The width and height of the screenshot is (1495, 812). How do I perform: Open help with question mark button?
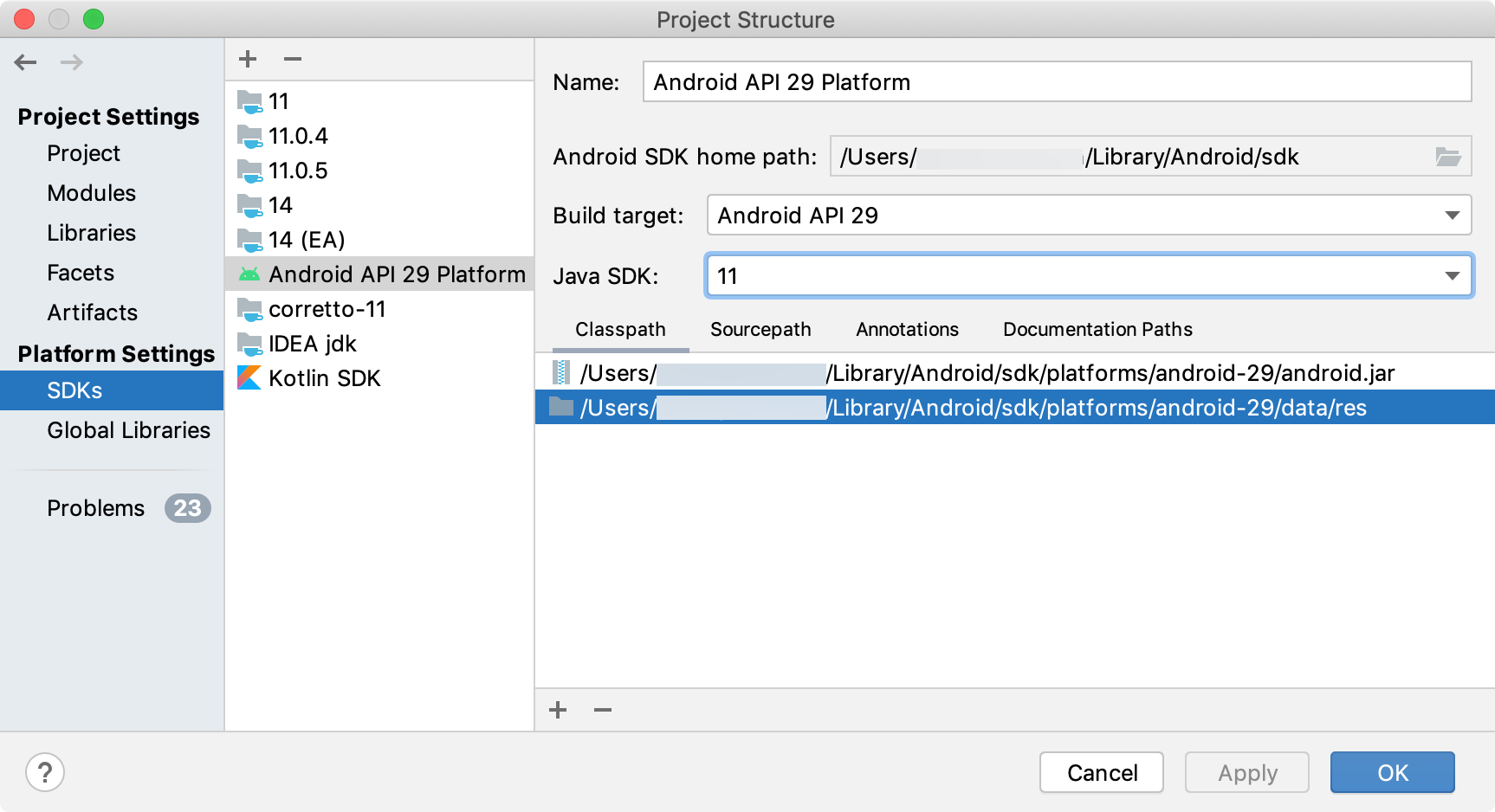(x=45, y=772)
